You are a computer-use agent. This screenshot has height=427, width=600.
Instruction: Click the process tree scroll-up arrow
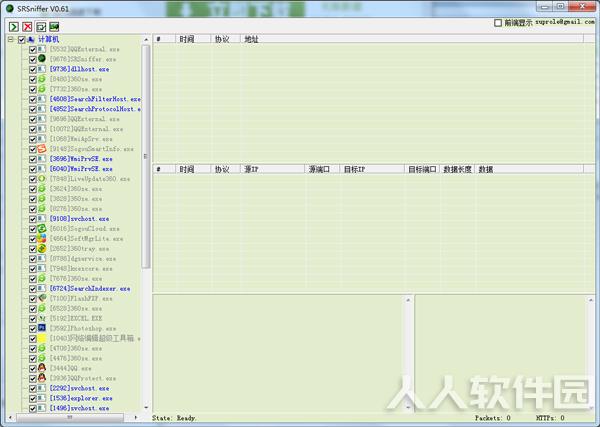[146, 39]
